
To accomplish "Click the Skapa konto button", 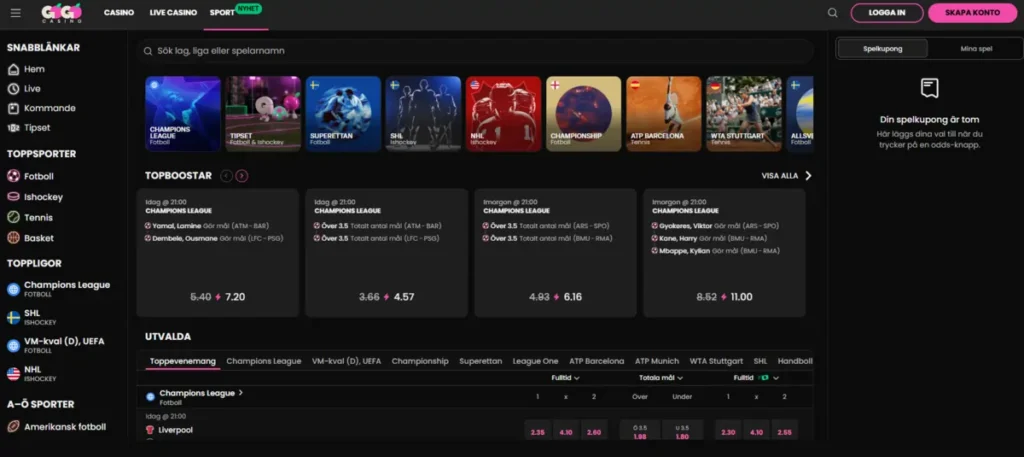I will (x=972, y=13).
